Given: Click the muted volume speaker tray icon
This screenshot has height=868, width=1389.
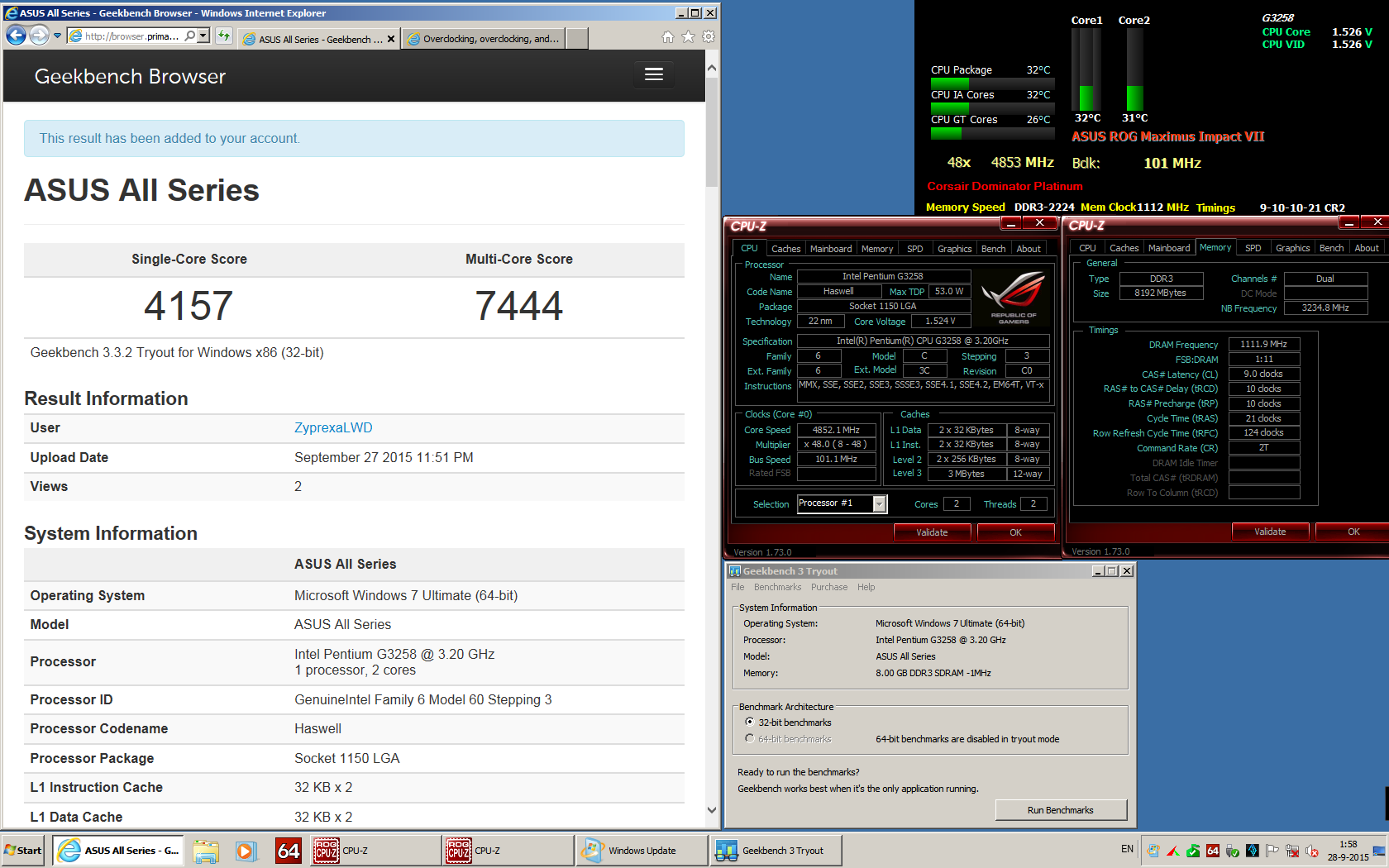Looking at the screenshot, I should point(1312,851).
